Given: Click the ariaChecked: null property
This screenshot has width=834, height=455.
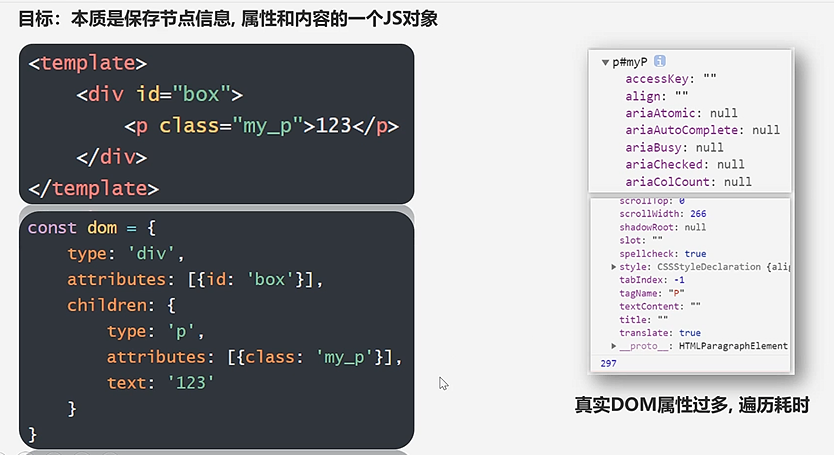Looking at the screenshot, I should pyautogui.click(x=685, y=164).
